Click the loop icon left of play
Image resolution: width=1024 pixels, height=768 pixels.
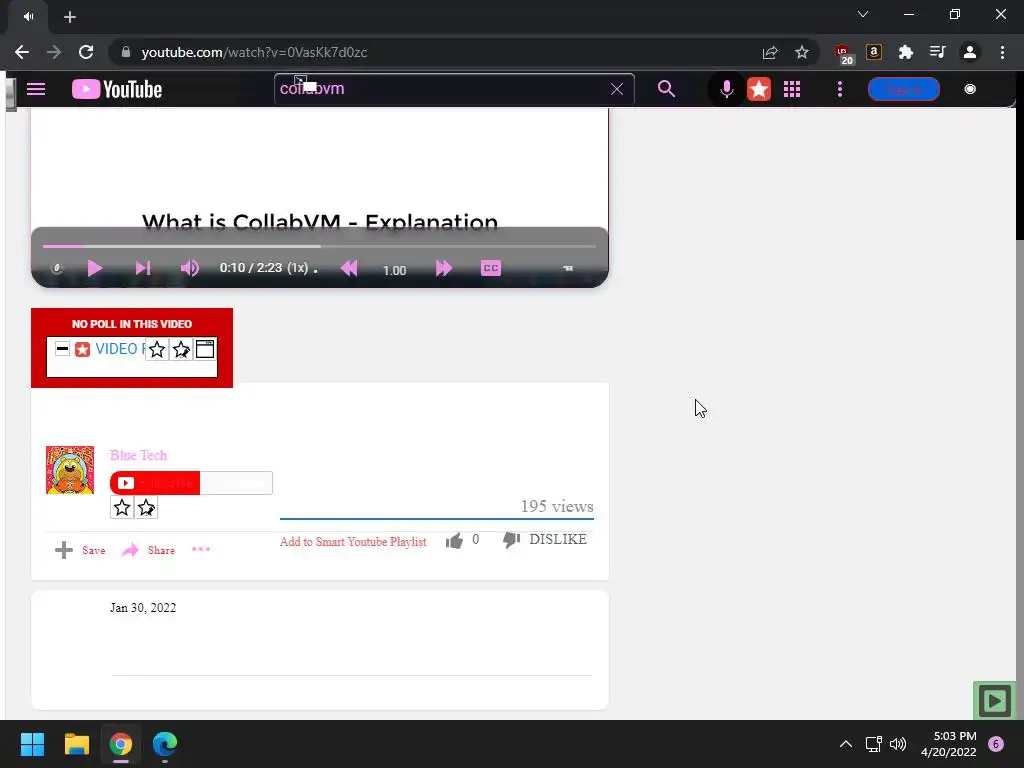coord(57,268)
